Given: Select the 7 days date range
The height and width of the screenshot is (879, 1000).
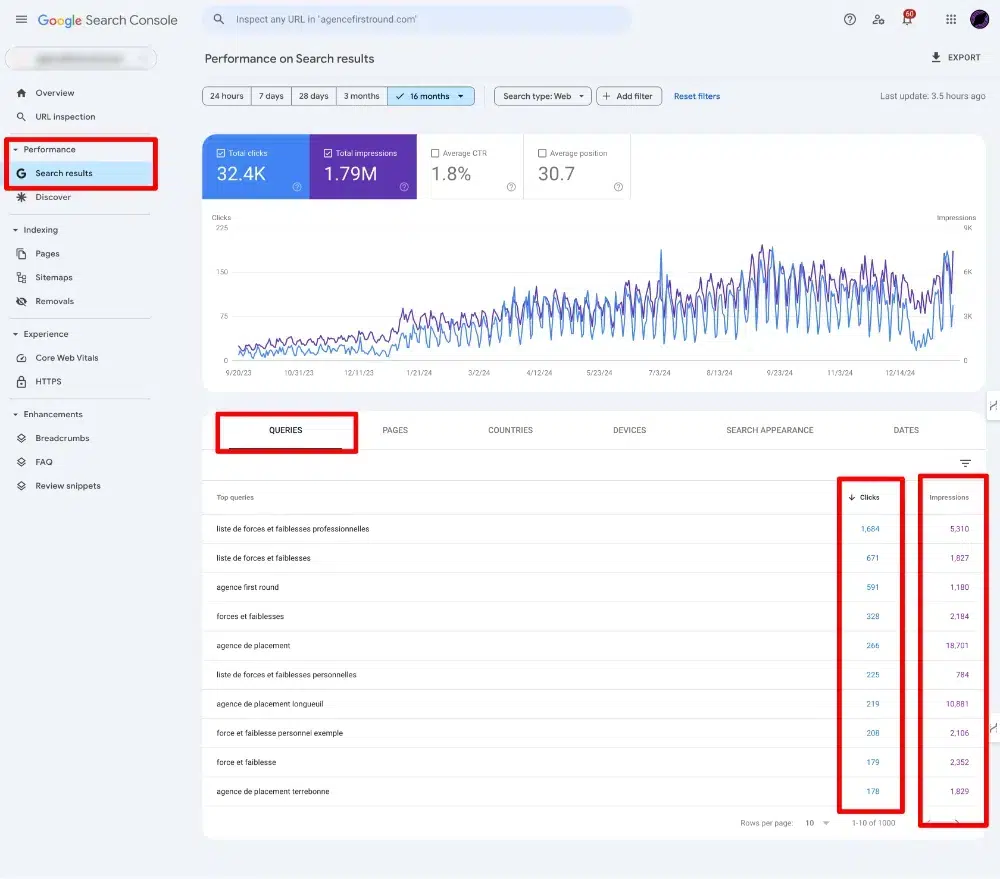Looking at the screenshot, I should (271, 96).
